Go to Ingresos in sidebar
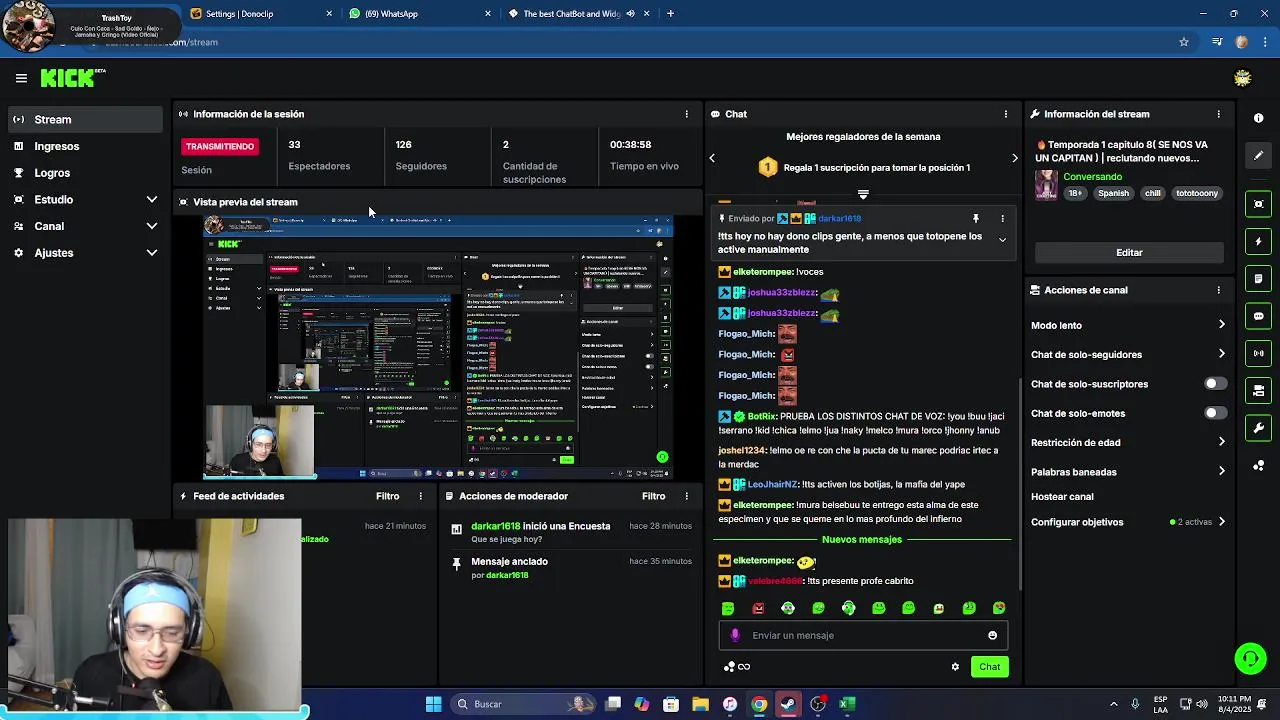The width and height of the screenshot is (1280, 720). coord(85,146)
